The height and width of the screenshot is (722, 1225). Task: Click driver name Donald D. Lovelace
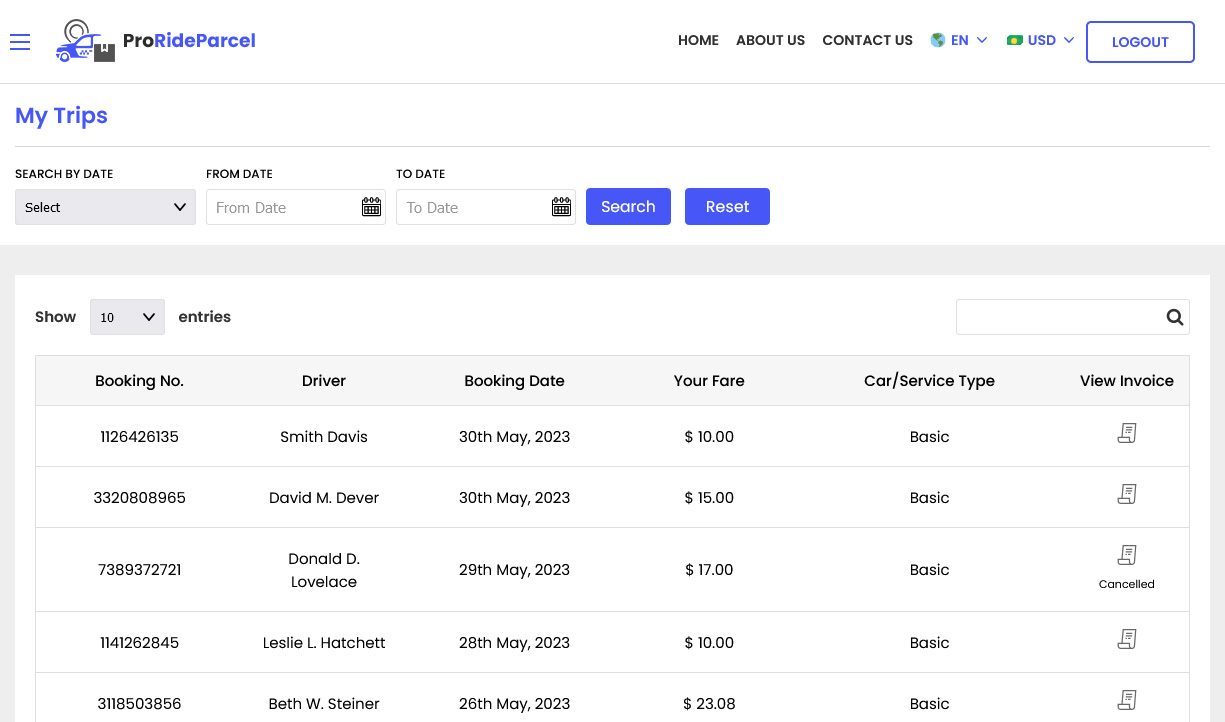[x=324, y=570]
